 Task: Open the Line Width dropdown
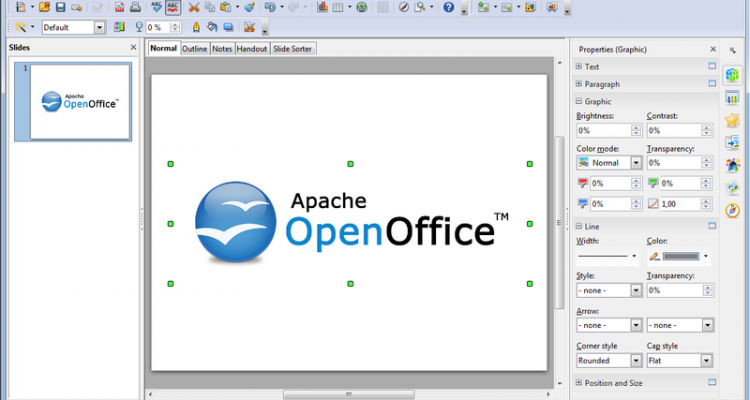pos(607,256)
